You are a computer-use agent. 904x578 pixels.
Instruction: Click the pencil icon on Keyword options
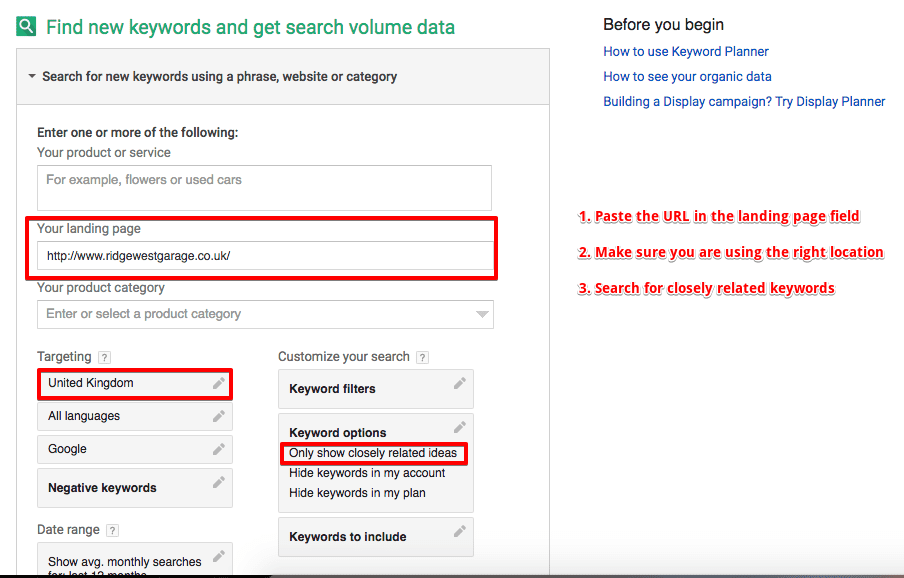coord(459,427)
